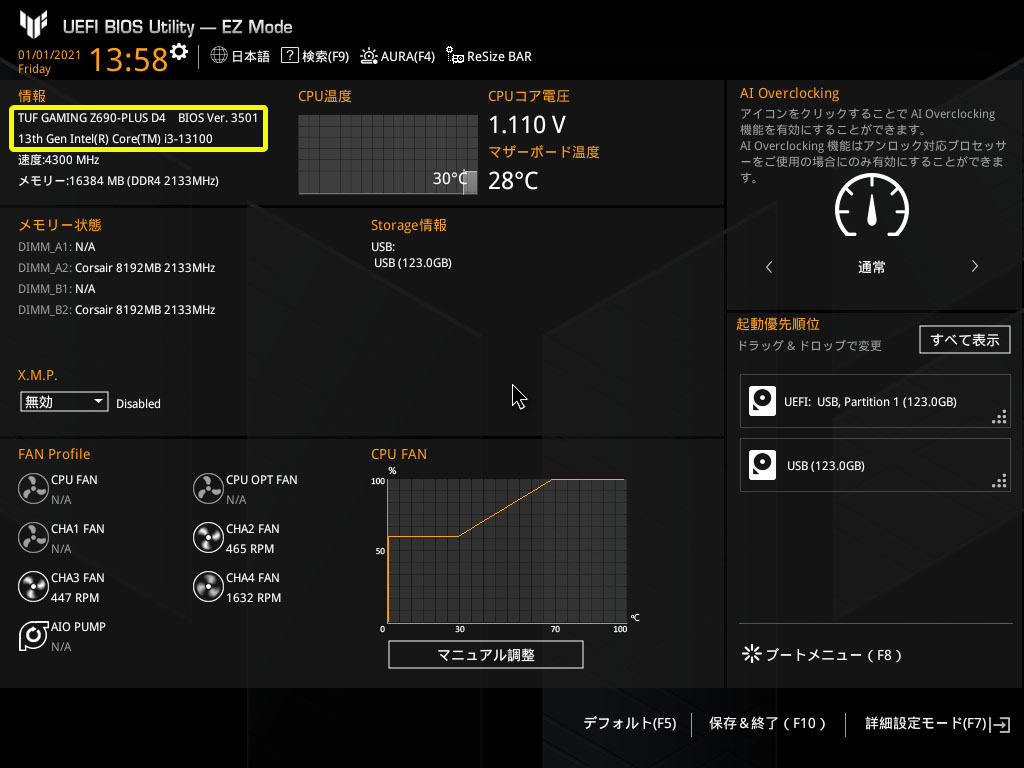The width and height of the screenshot is (1024, 768).
Task: Click すべて表示 in 起動優先順位 panel
Action: [964, 340]
